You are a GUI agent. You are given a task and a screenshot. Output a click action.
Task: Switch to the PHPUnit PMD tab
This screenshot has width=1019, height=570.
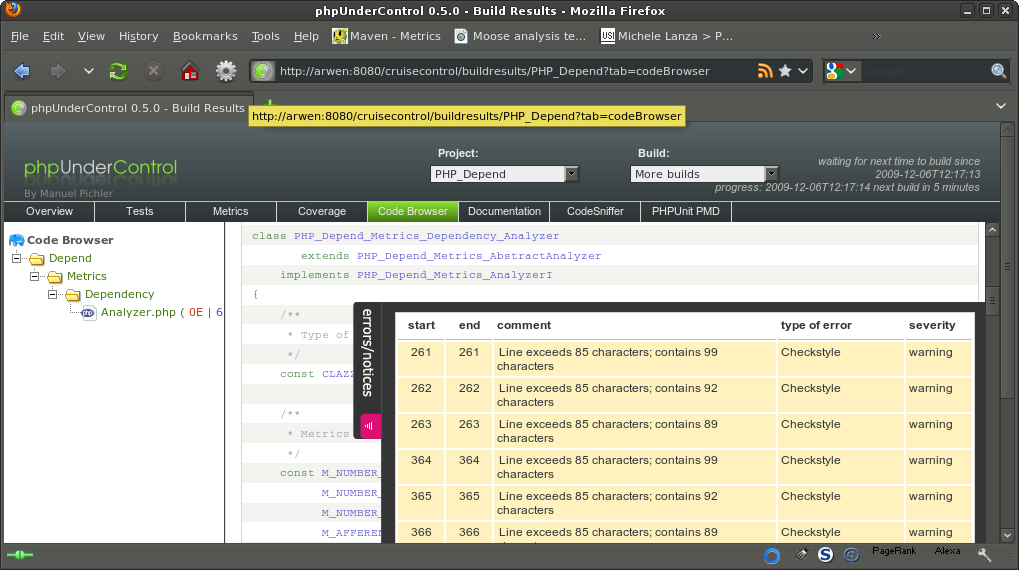click(x=687, y=211)
